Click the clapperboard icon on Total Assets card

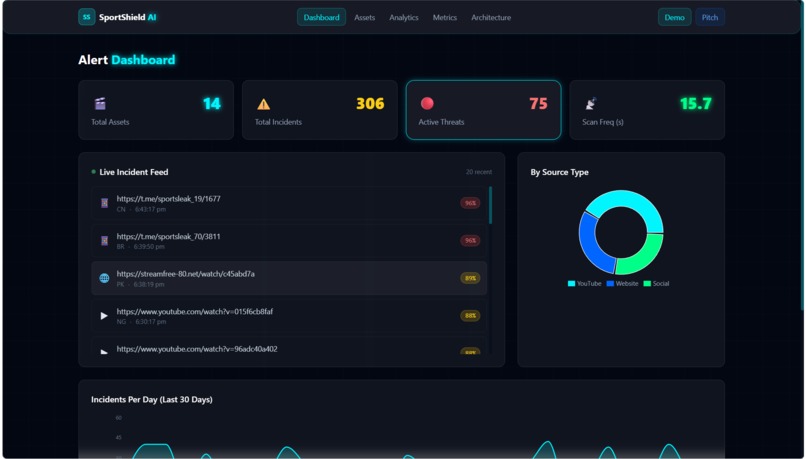click(100, 104)
